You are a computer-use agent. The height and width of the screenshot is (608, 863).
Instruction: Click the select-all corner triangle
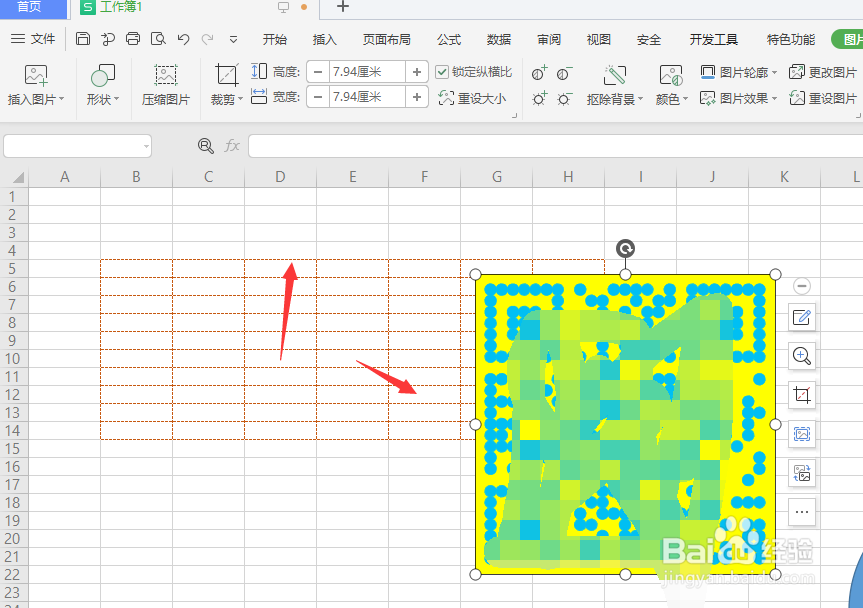click(x=18, y=177)
